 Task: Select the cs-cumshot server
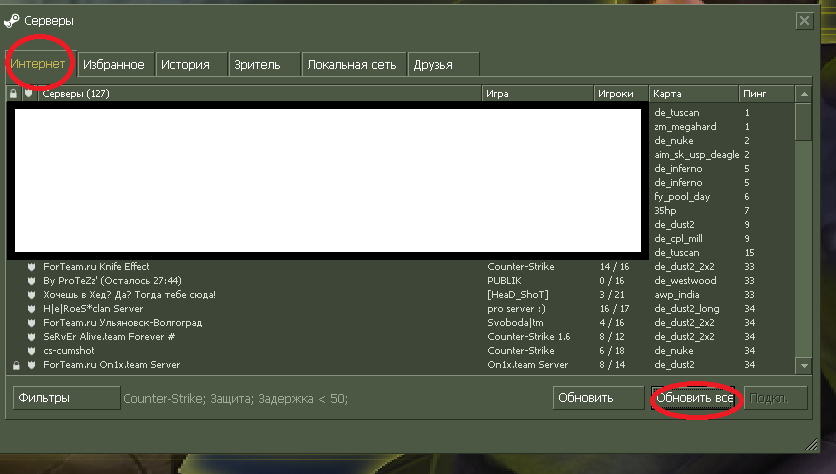(400, 351)
